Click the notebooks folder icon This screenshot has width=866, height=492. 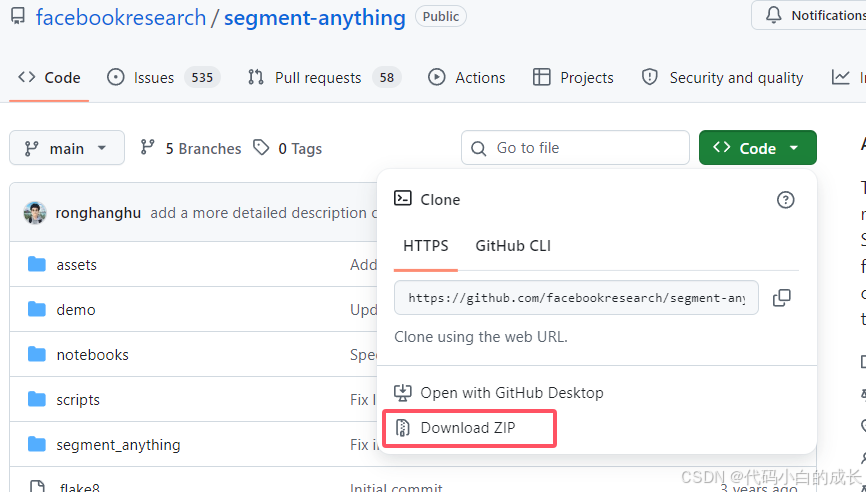click(x=37, y=354)
